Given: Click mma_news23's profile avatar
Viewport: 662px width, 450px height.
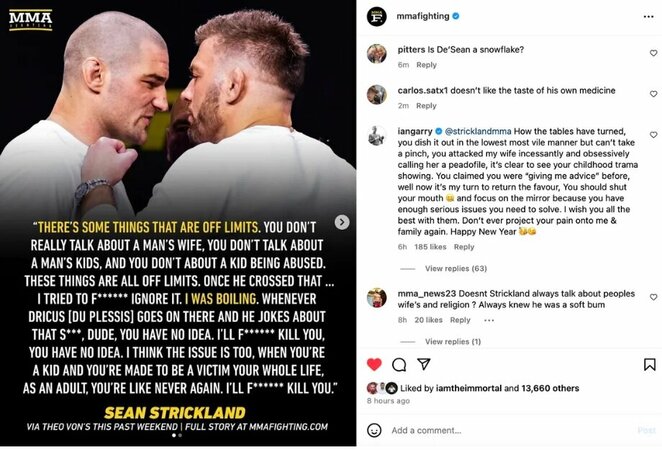Looking at the screenshot, I should (376, 297).
